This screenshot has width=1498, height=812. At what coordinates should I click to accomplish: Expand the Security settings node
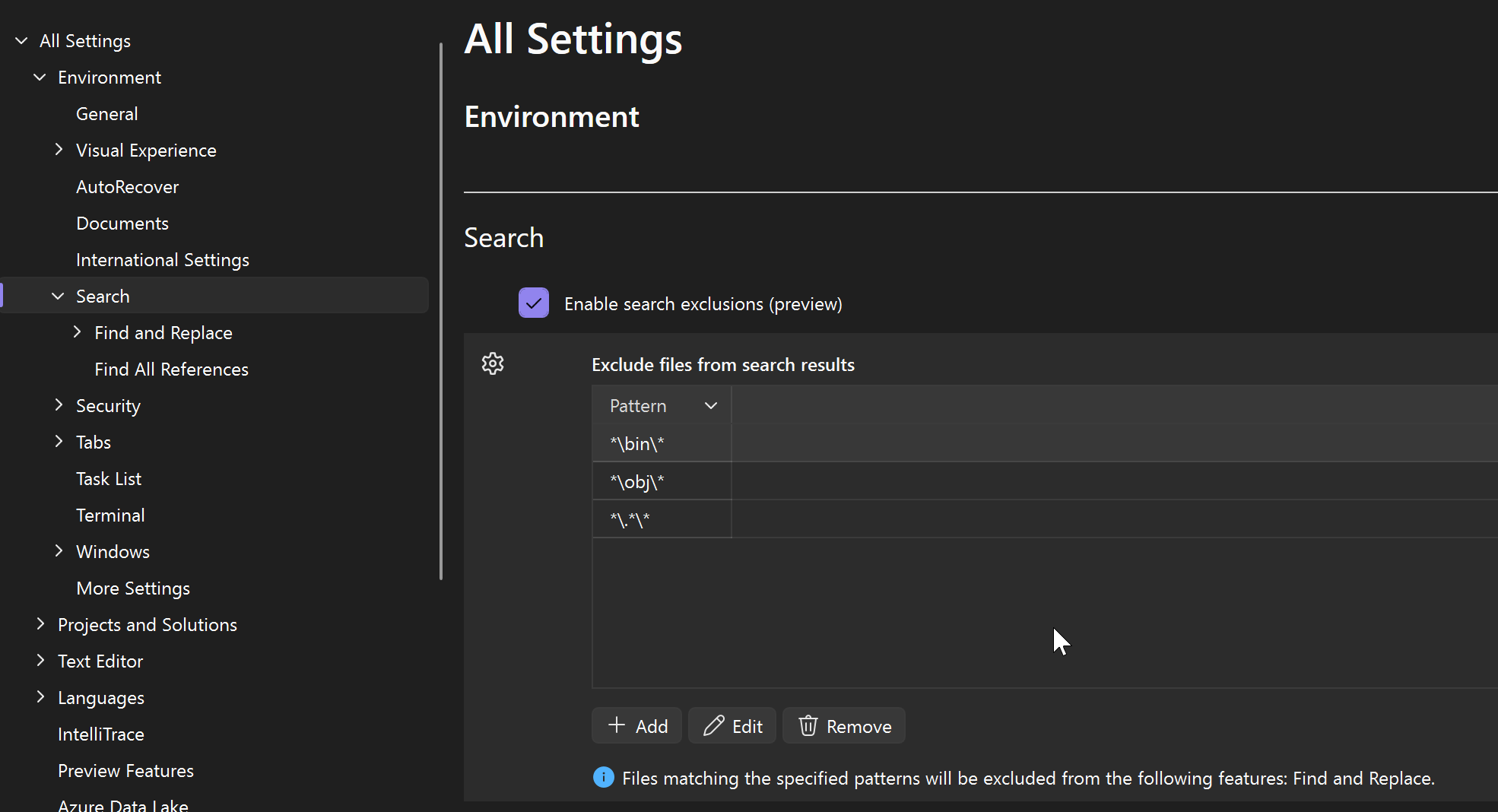click(x=59, y=405)
